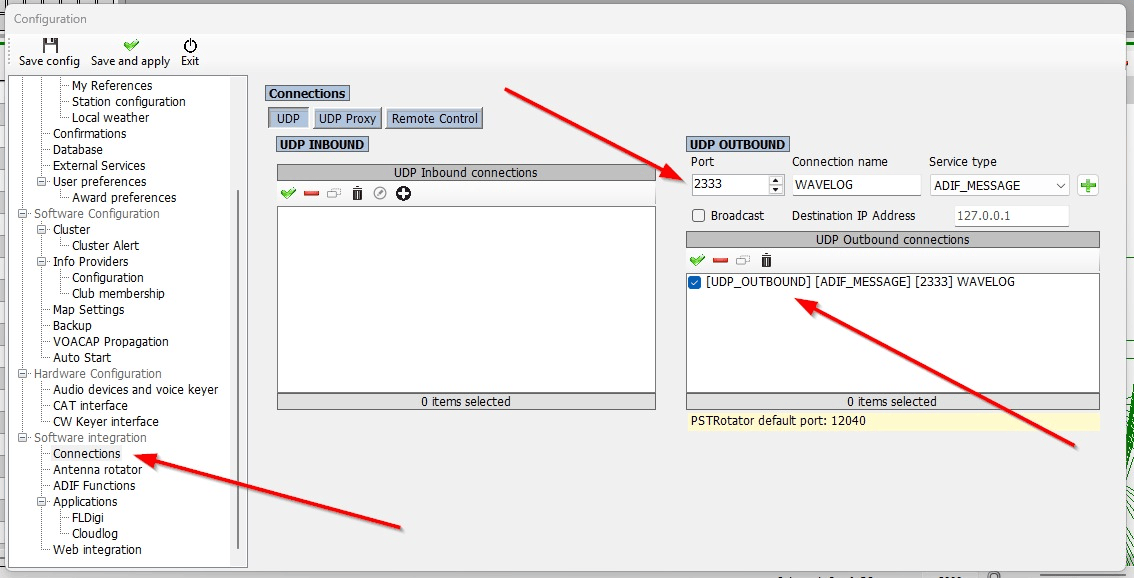Click the 'PSTRotator default port: 12040' note
Viewport: 1134px width, 578px height.
point(779,420)
